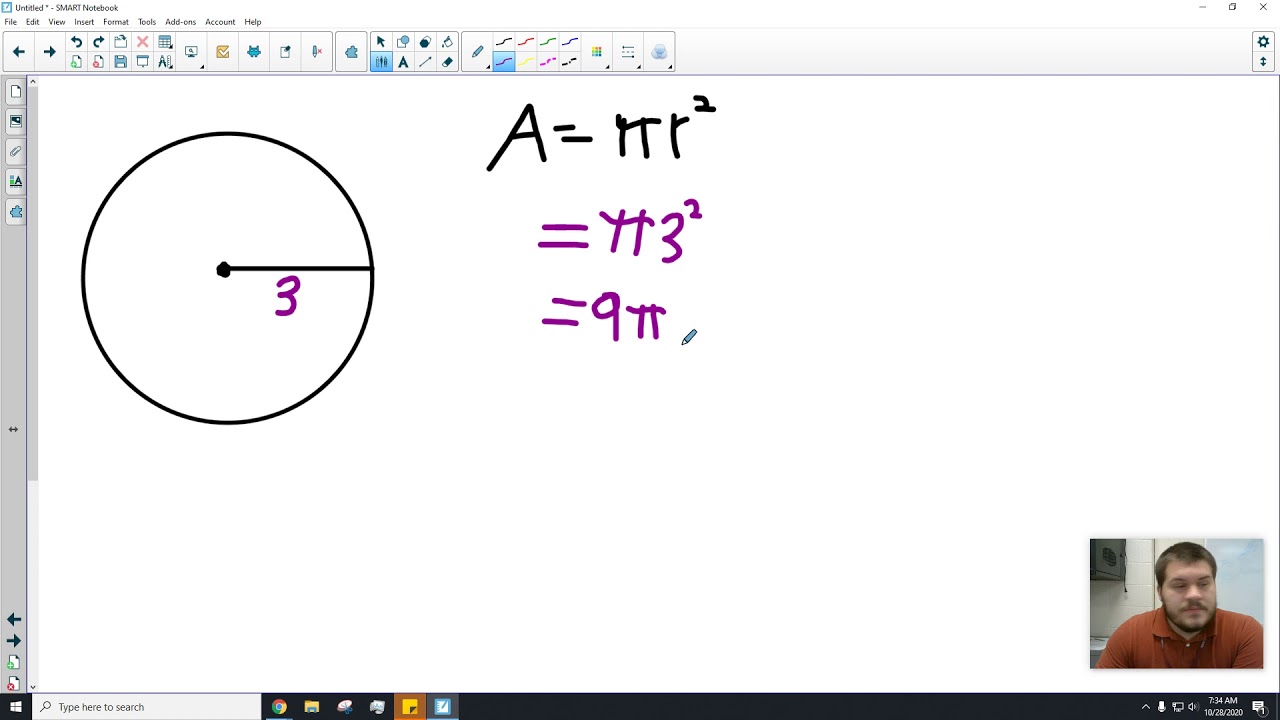Open the Gallery sidebar tab
Screen dimensions: 1280x720
click(16, 121)
